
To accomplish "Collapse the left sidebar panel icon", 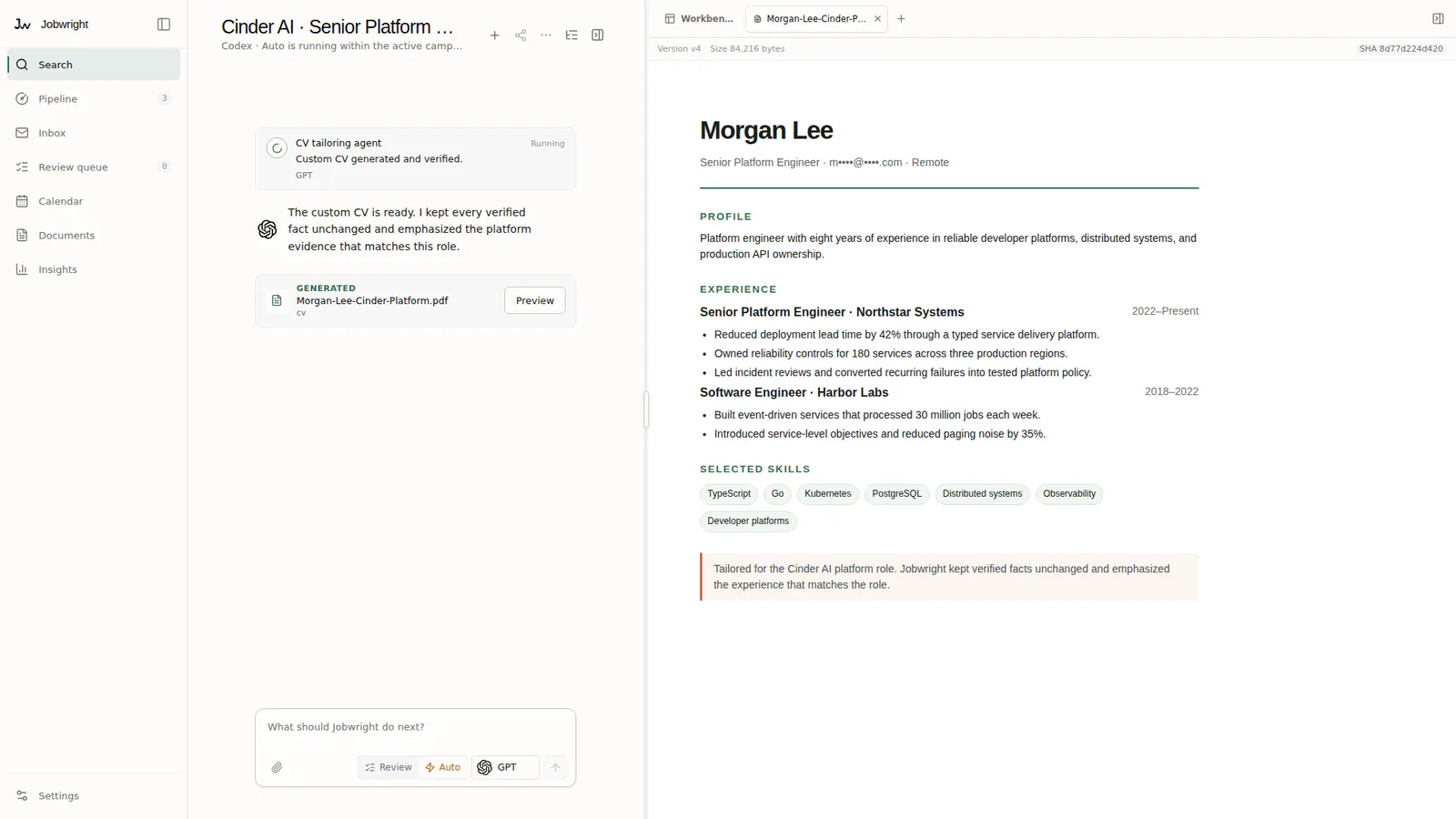I will (164, 25).
